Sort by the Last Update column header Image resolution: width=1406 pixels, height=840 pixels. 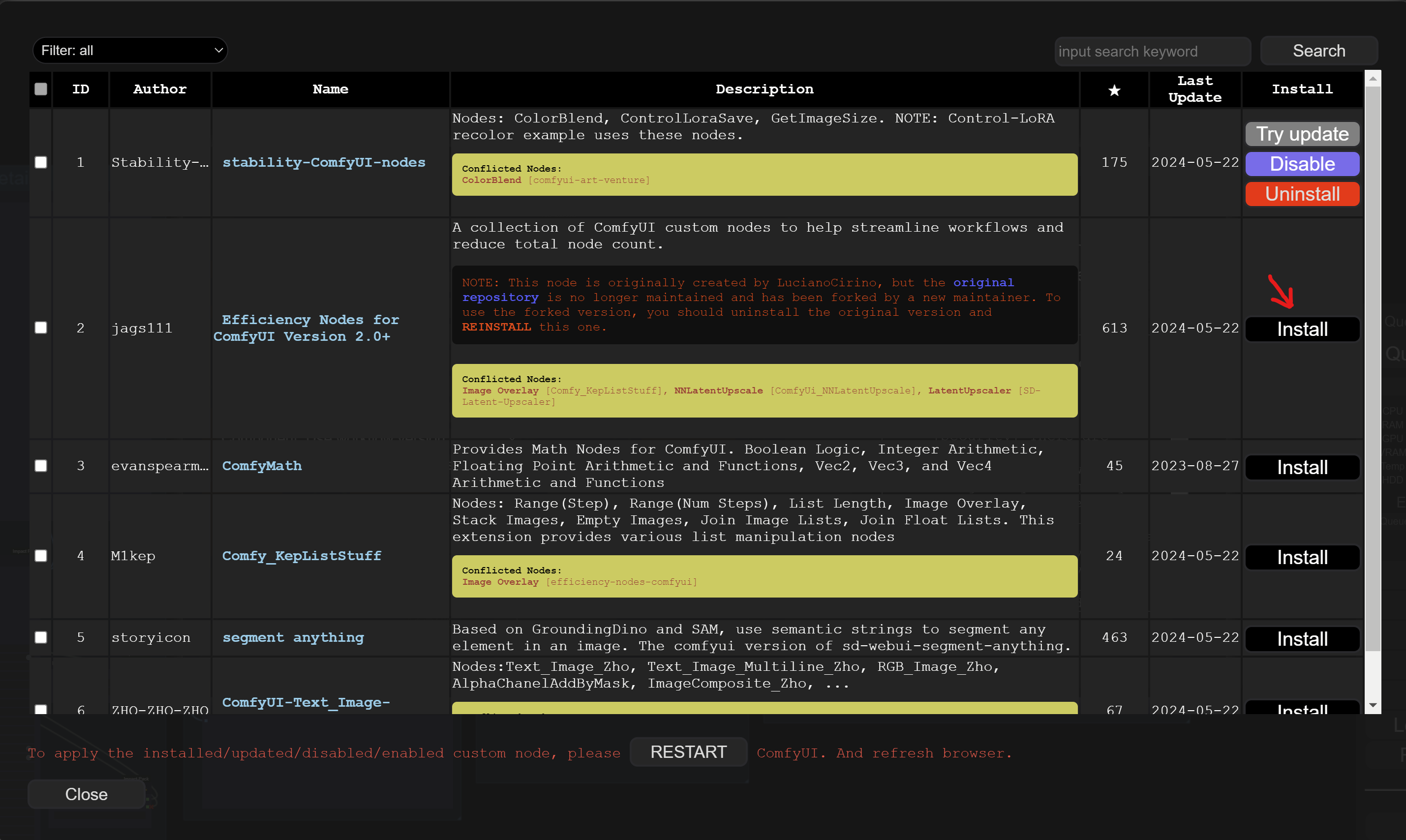[1195, 90]
